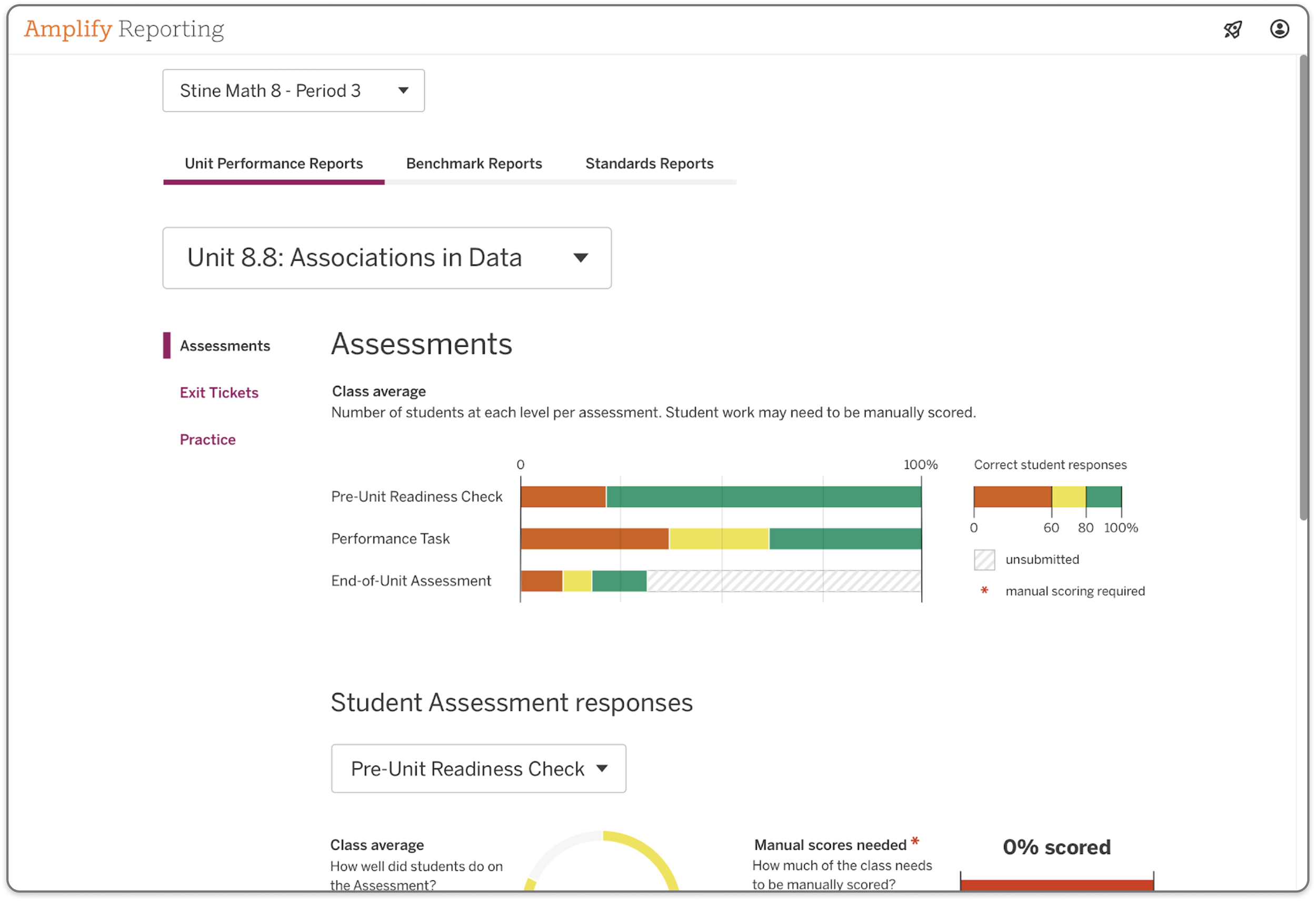The width and height of the screenshot is (1316, 901).
Task: Switch to the Standards Reports tab
Action: pos(649,164)
